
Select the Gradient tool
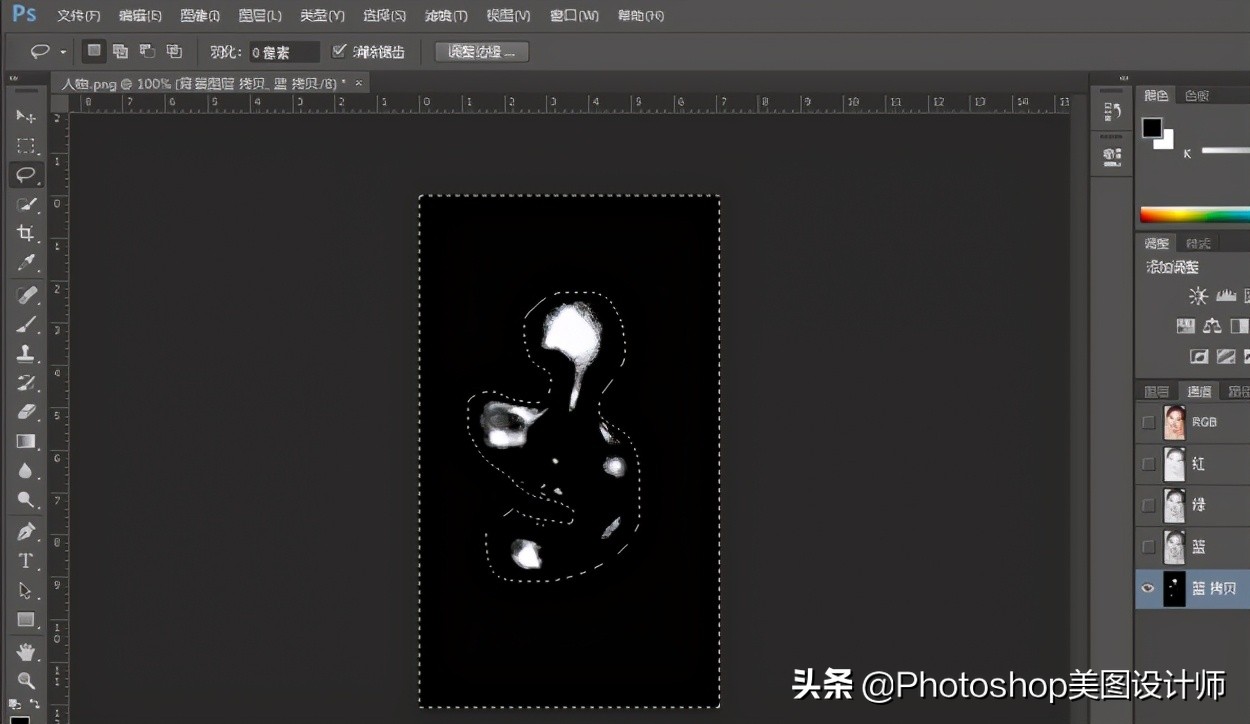pyautogui.click(x=26, y=441)
